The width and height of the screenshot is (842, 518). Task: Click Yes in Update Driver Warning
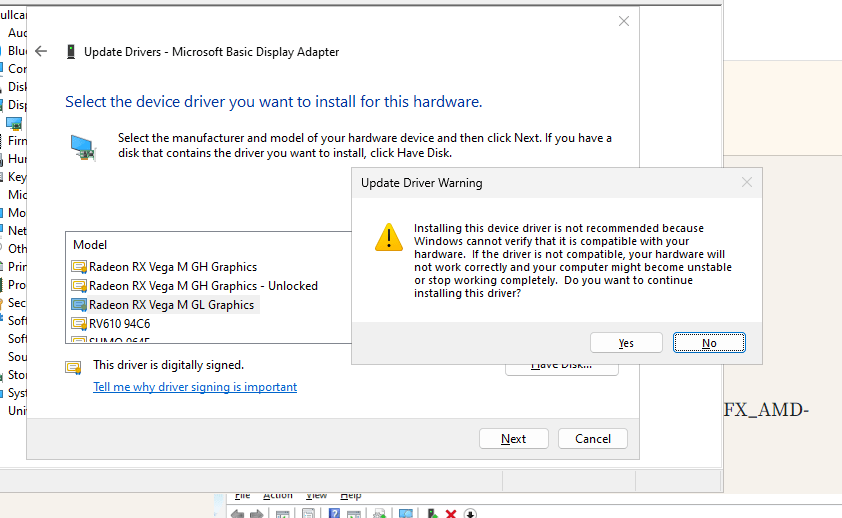click(x=626, y=343)
